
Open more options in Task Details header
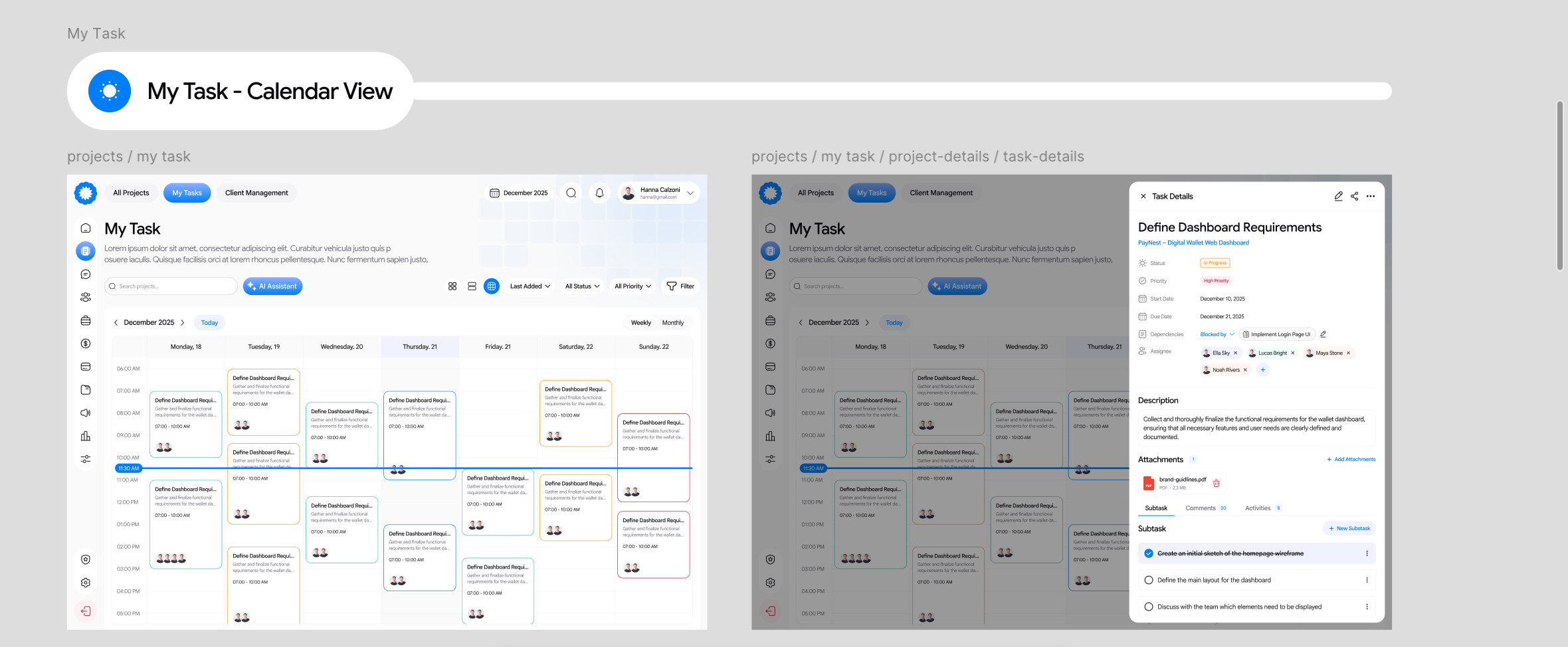1371,196
